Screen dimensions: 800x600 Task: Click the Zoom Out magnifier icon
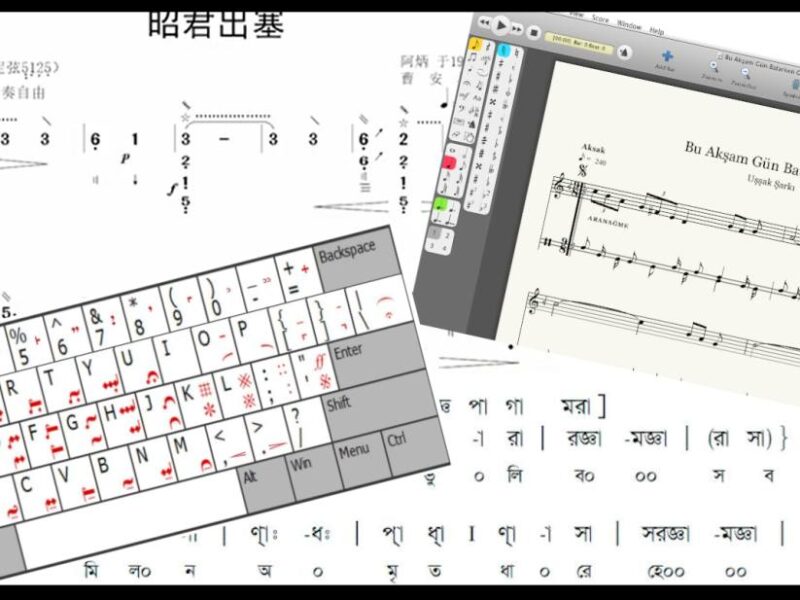tap(745, 72)
